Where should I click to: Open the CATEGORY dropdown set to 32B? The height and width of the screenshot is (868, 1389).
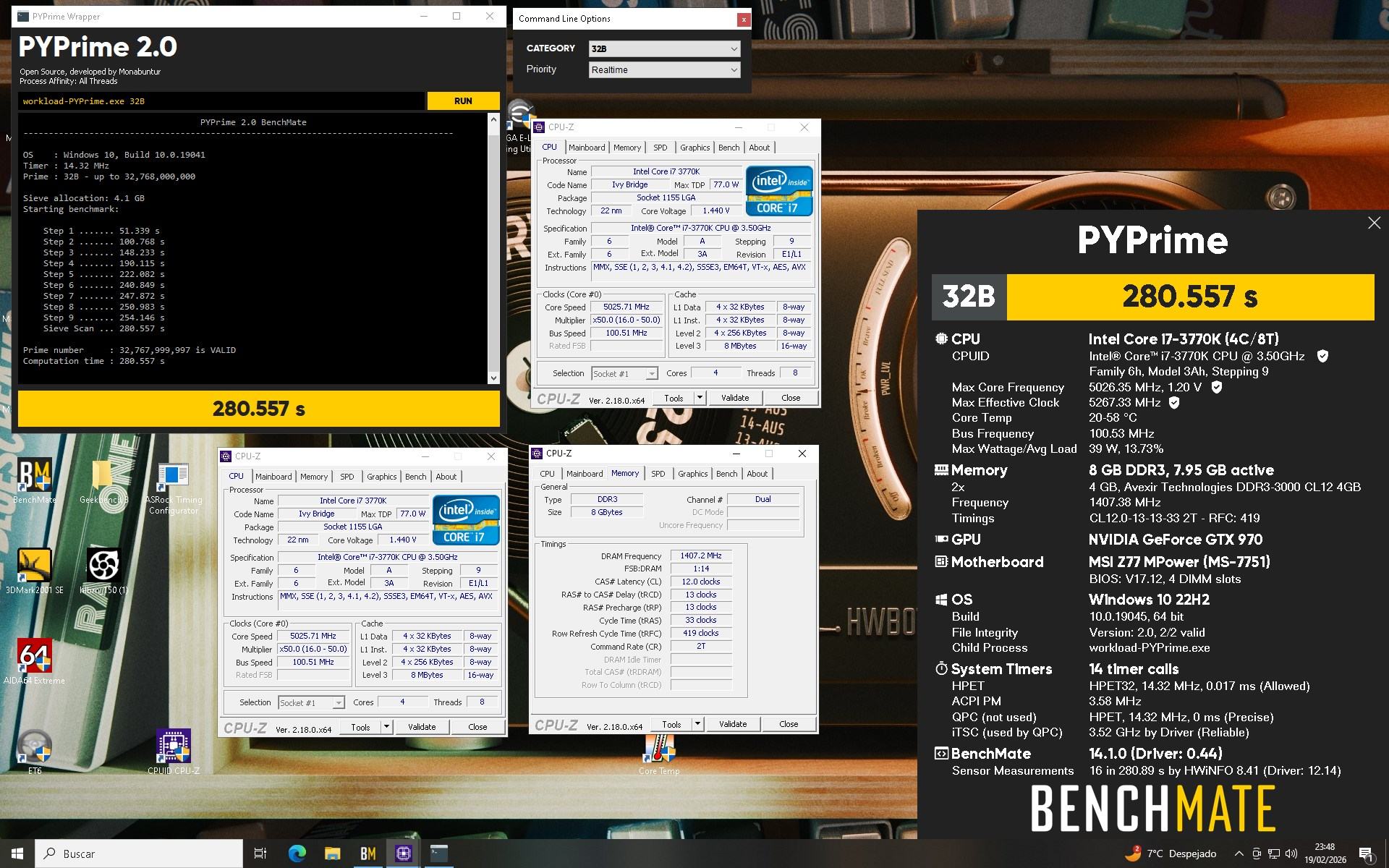click(663, 48)
